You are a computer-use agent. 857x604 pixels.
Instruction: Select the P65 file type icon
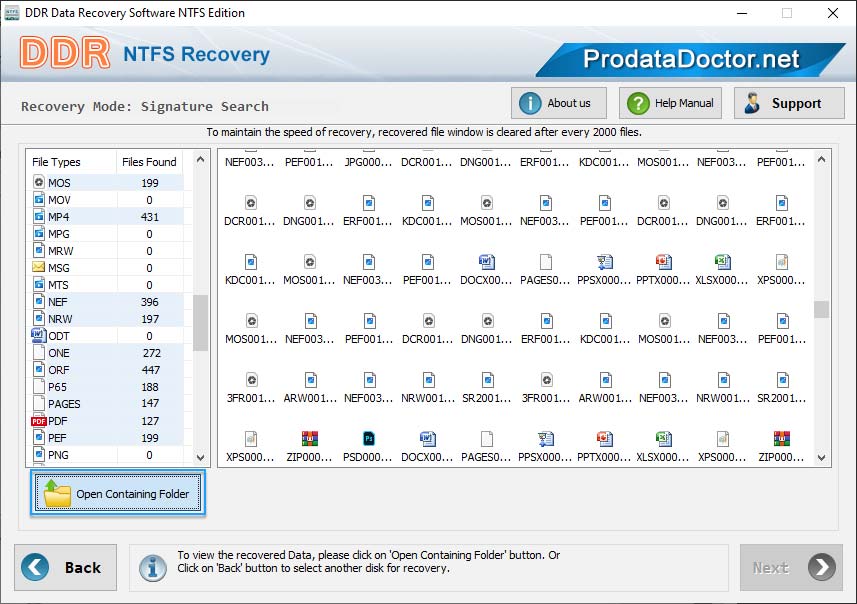39,386
